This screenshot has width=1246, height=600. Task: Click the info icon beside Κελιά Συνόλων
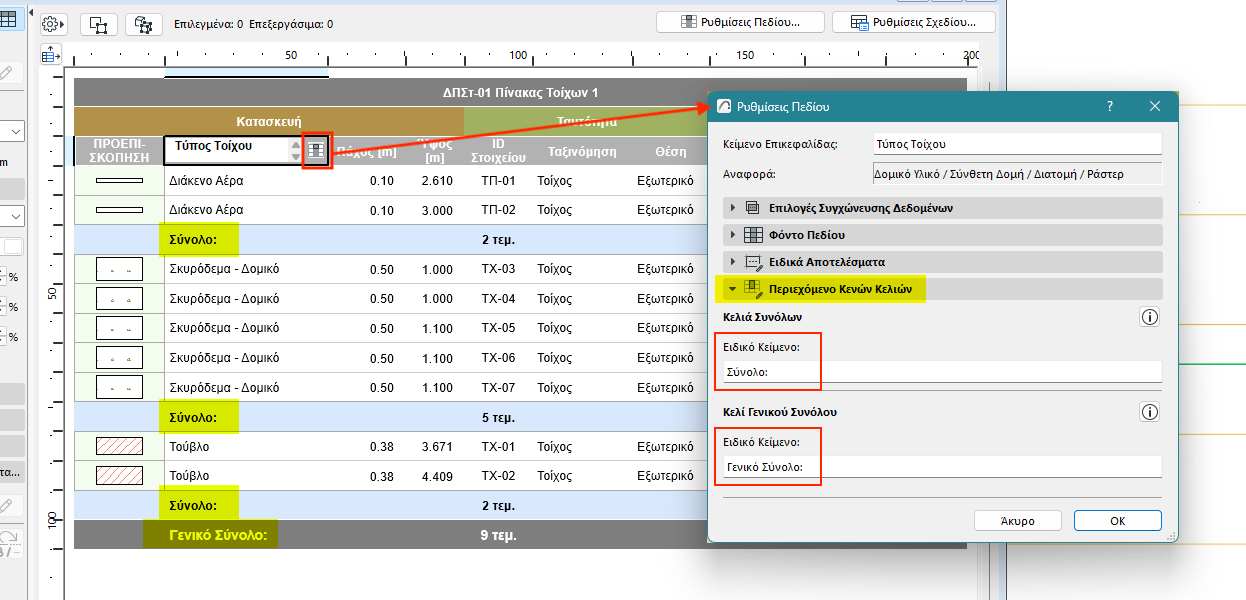point(1150,317)
